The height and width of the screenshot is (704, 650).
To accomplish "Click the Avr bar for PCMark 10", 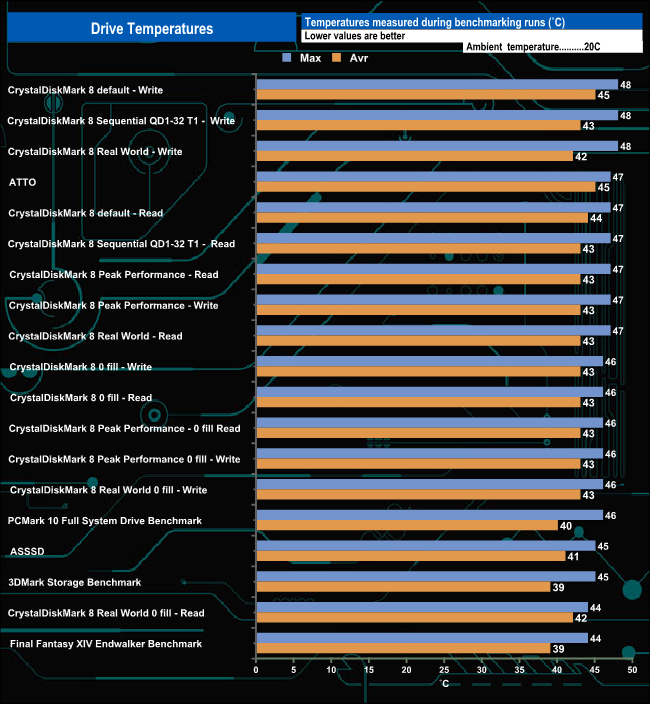I will point(407,526).
